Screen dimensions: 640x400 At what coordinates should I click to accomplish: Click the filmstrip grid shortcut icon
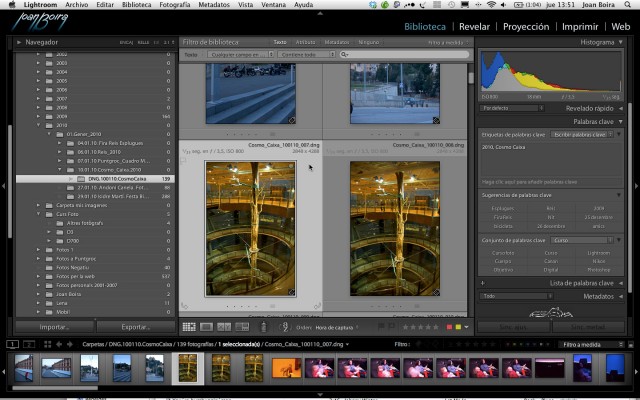[x=47, y=344]
